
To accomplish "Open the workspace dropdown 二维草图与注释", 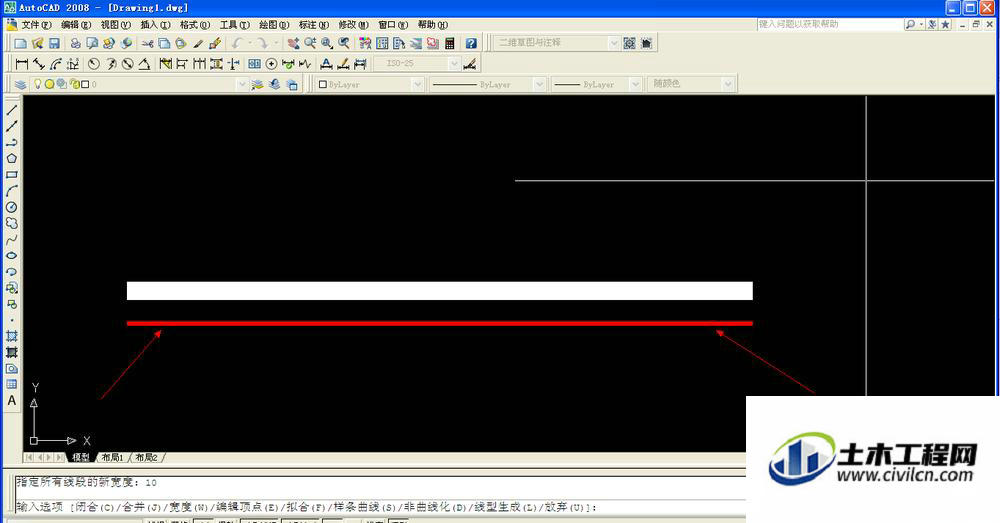I will [x=614, y=43].
